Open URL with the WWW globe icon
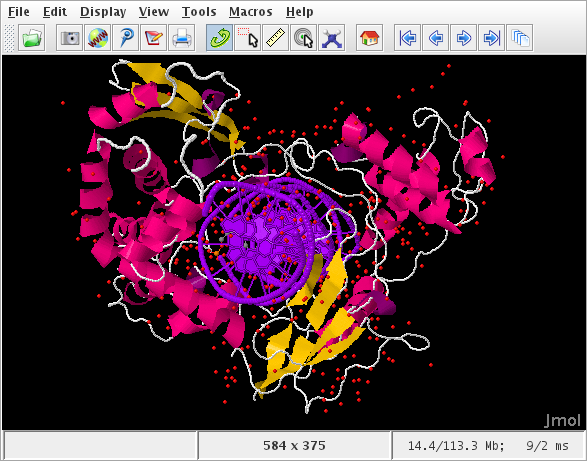This screenshot has height=462, width=588. pos(98,38)
